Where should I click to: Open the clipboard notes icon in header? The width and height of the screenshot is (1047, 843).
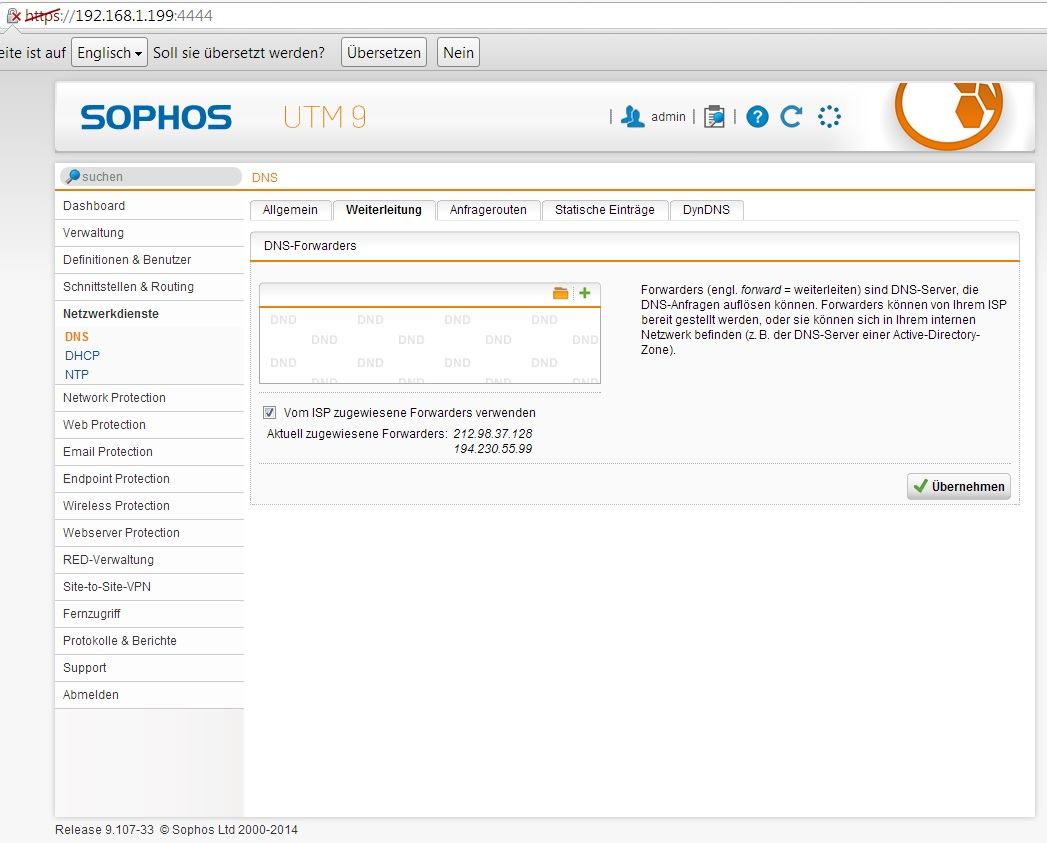coord(714,116)
